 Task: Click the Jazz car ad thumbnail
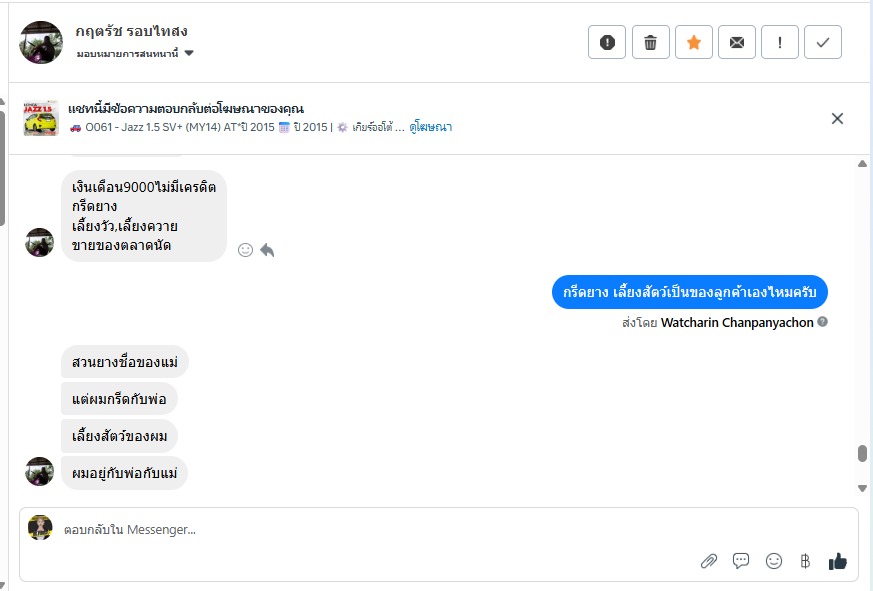coord(41,118)
